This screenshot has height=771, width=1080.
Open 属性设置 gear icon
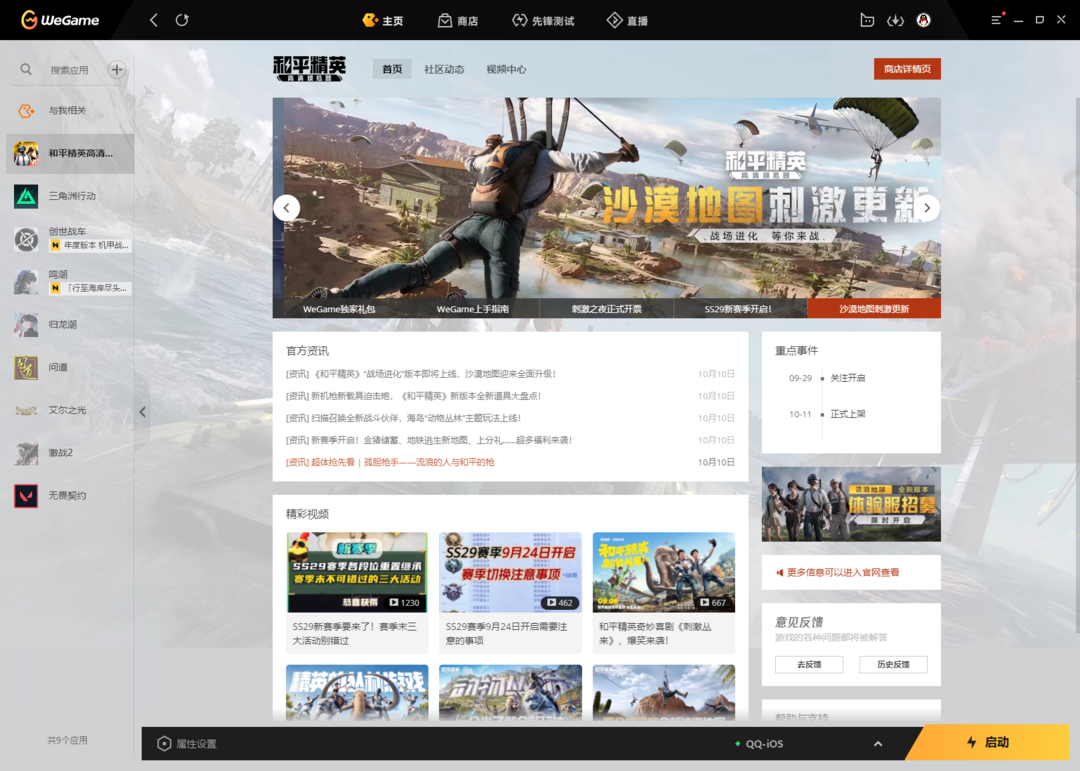click(164, 743)
